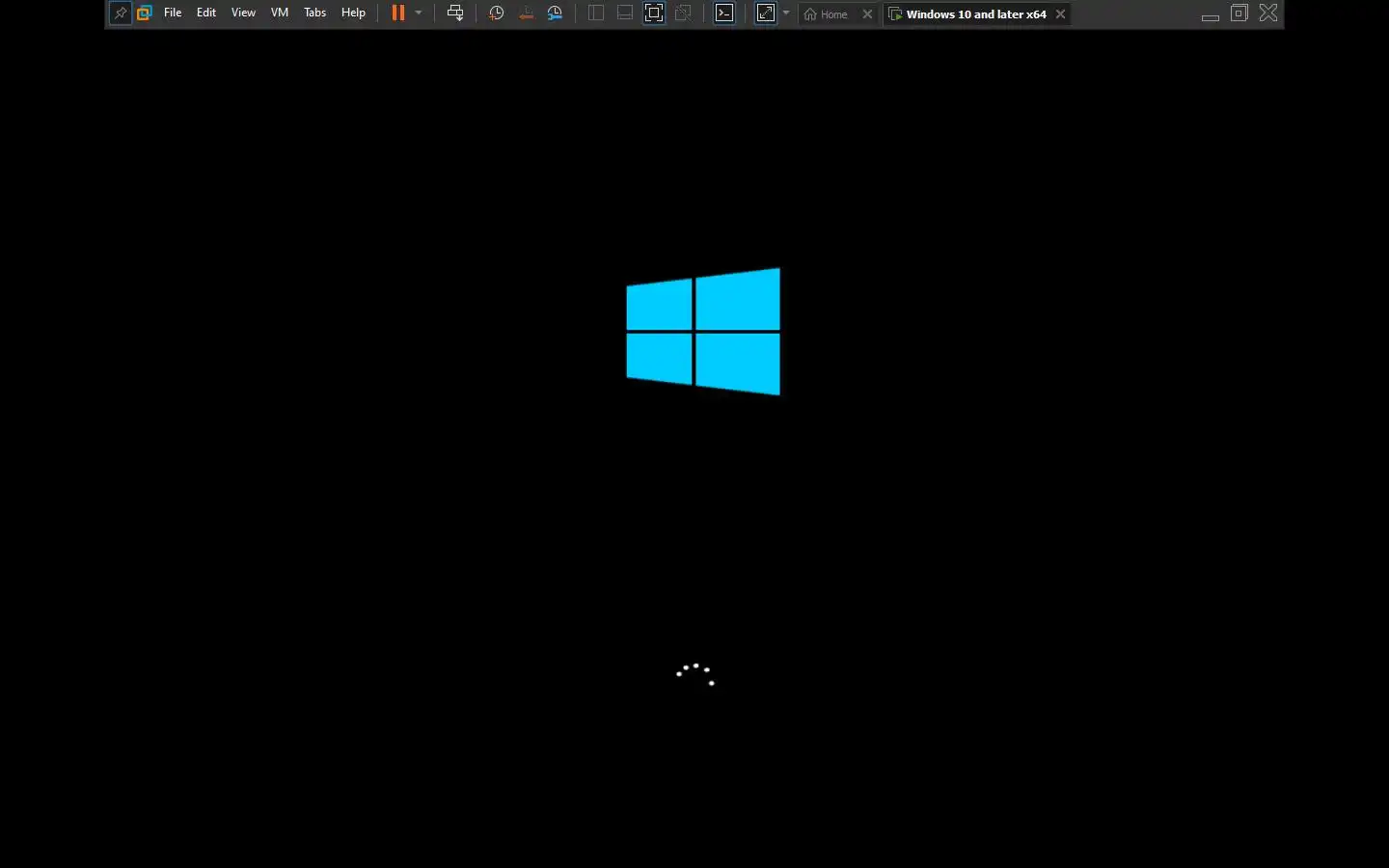
Task: Enter Unity mode icon
Action: 683,14
